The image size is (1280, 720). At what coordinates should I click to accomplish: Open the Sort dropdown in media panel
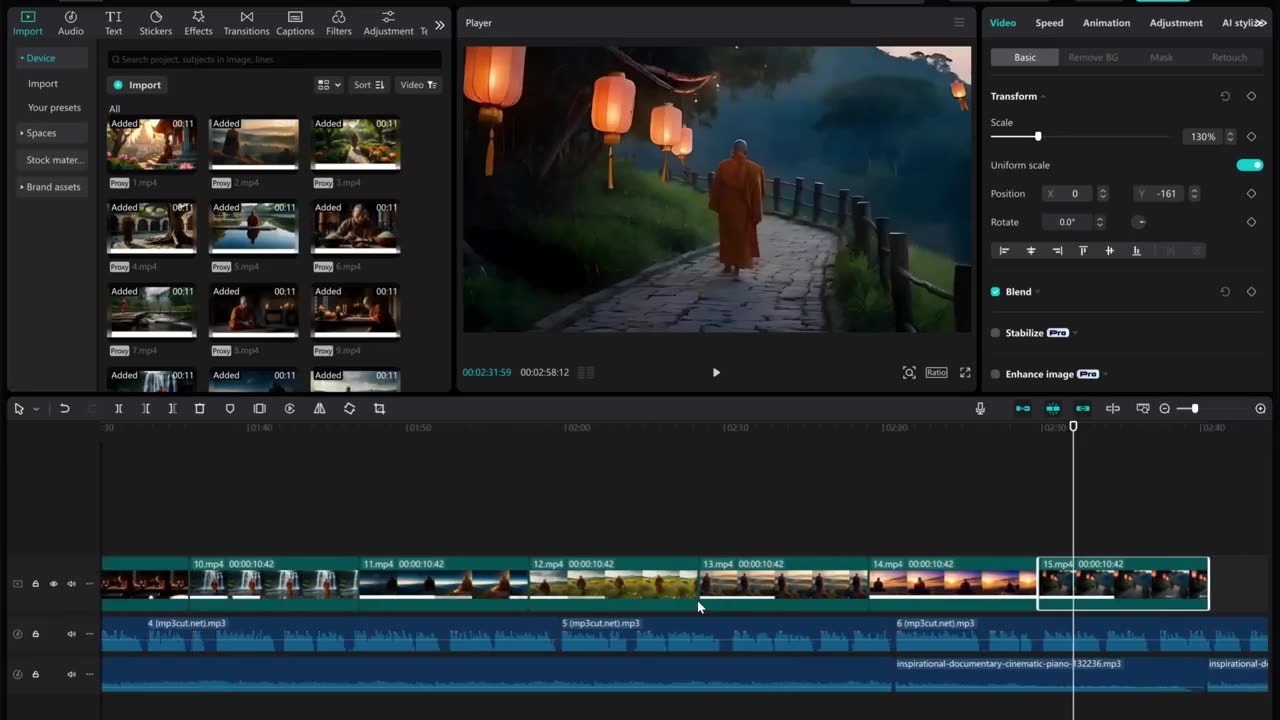pyautogui.click(x=369, y=85)
